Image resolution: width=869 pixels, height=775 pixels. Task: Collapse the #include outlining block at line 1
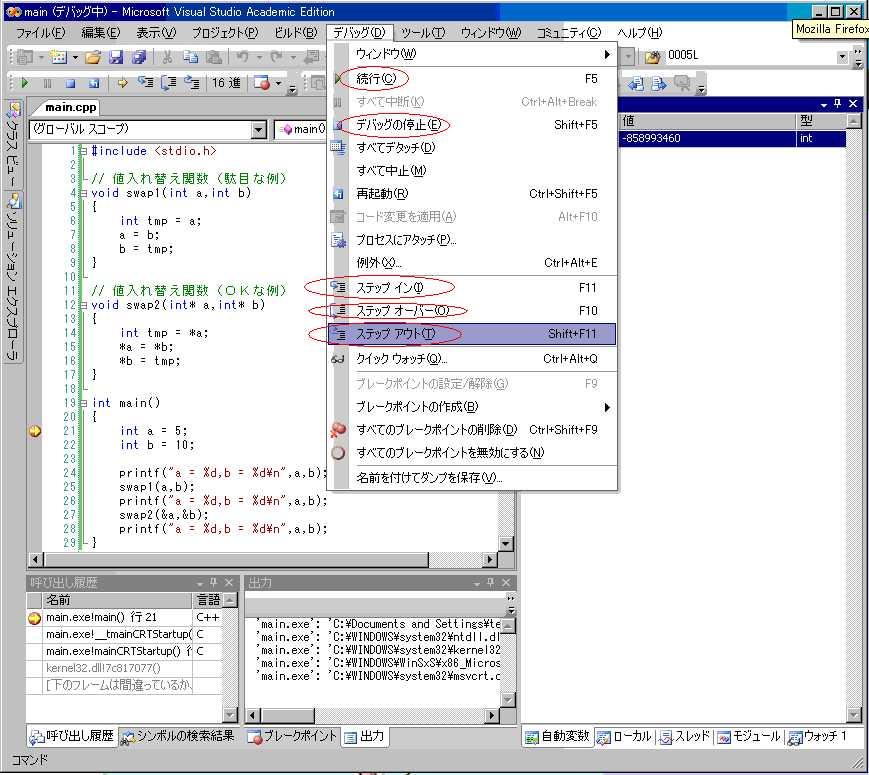pos(84,151)
